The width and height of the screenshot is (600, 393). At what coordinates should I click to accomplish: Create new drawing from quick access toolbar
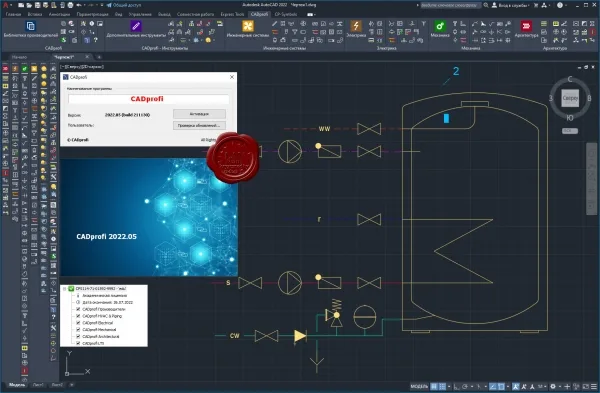pos(21,5)
